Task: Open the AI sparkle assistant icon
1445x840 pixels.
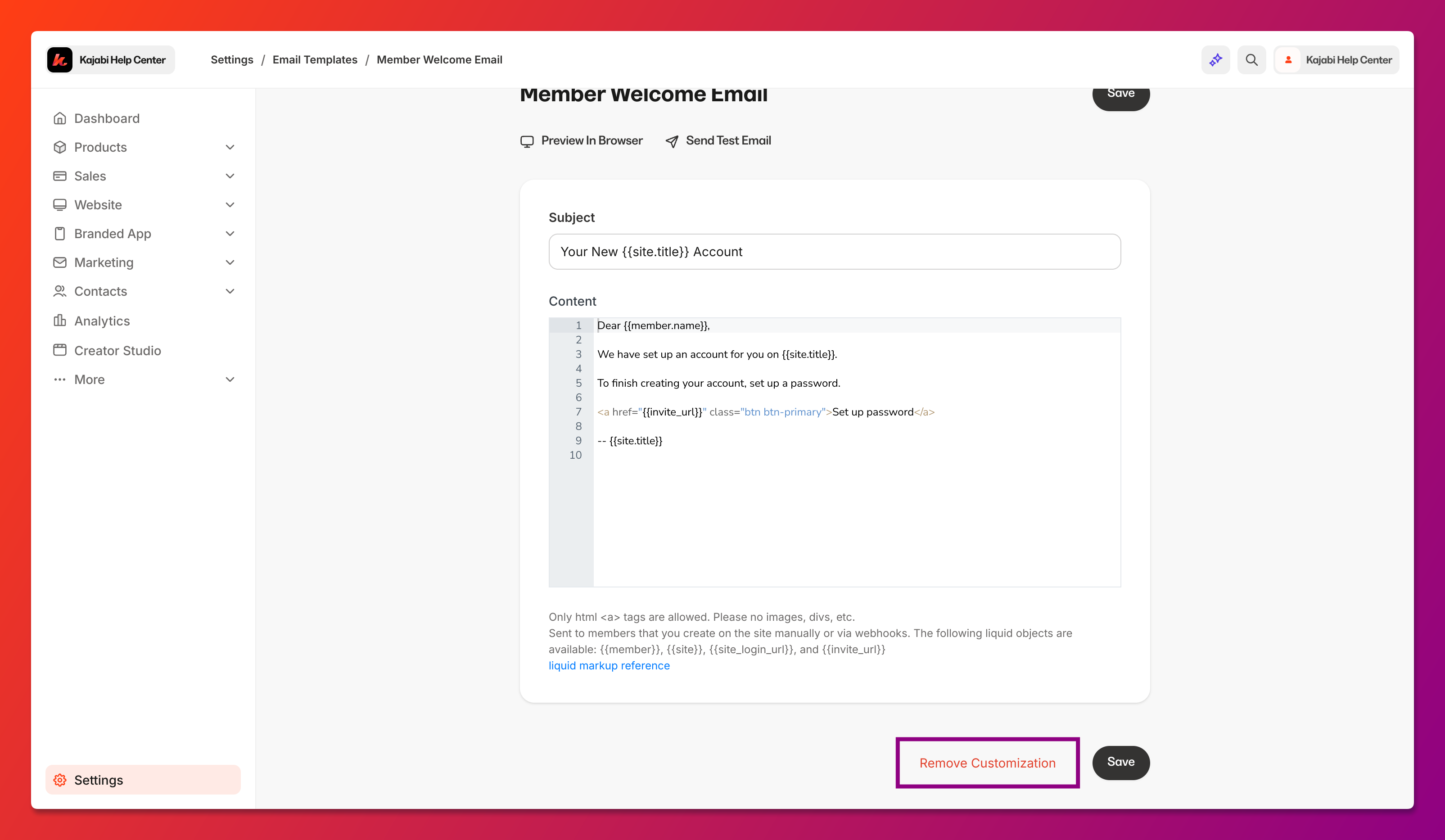Action: pyautogui.click(x=1215, y=59)
